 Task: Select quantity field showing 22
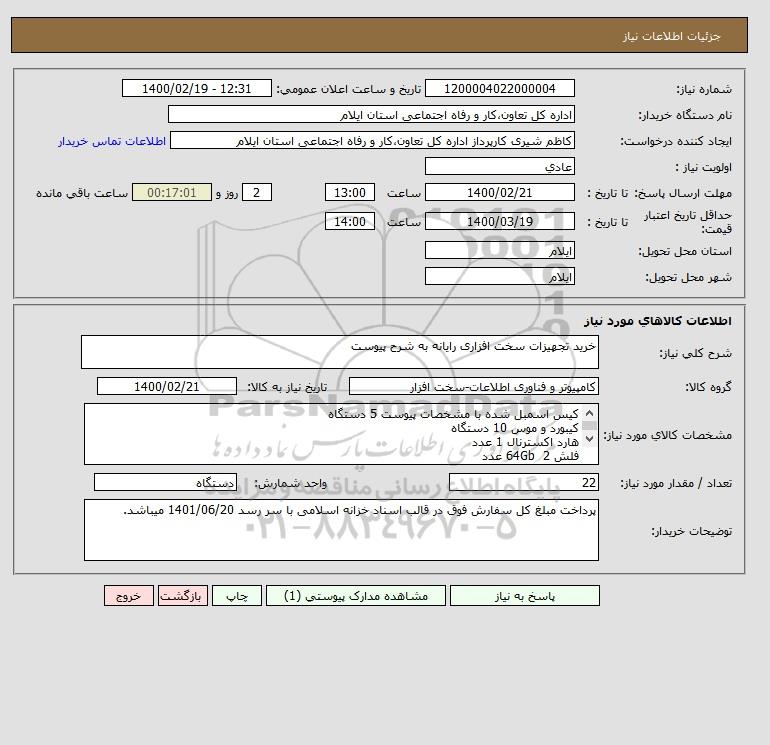pos(523,482)
